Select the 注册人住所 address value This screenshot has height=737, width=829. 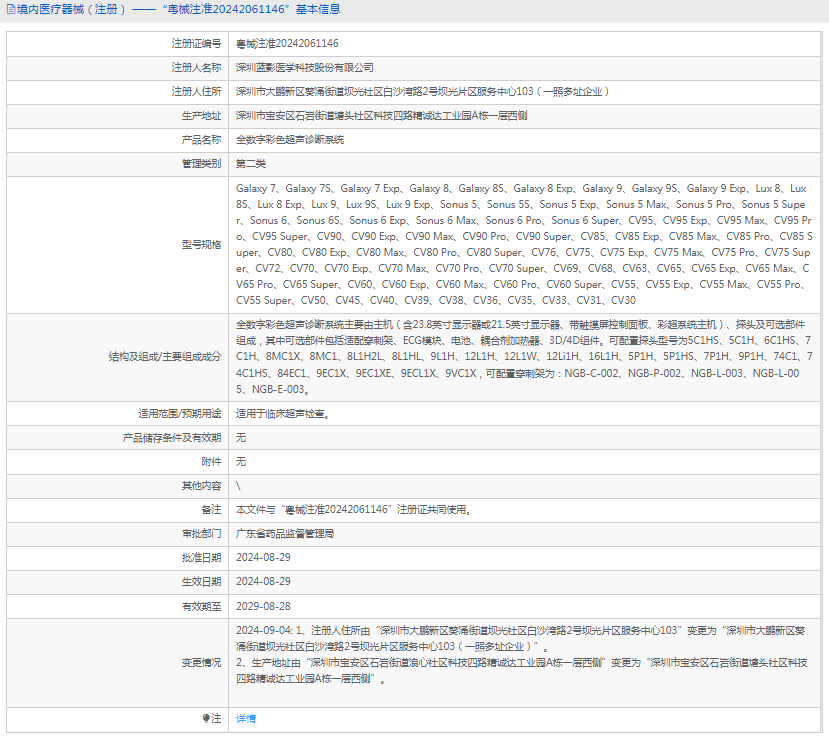[x=422, y=91]
